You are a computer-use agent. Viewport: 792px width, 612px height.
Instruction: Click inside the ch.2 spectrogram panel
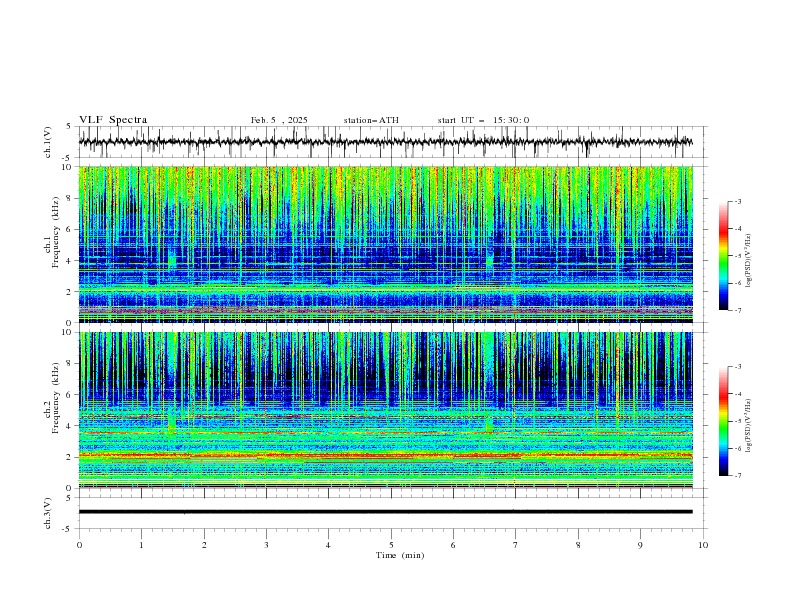click(x=385, y=410)
